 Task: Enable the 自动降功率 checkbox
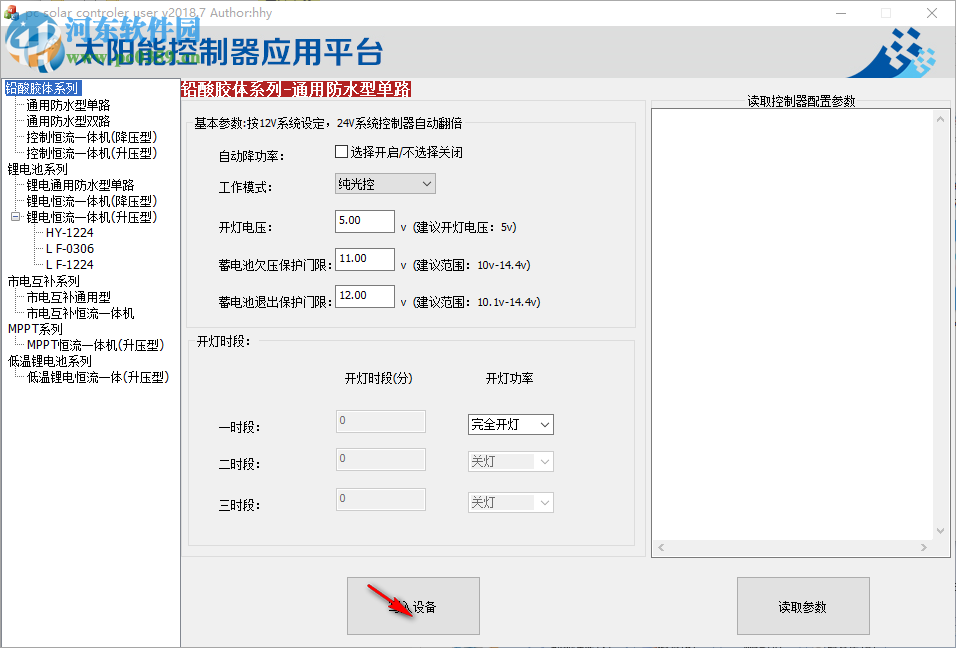pos(341,152)
